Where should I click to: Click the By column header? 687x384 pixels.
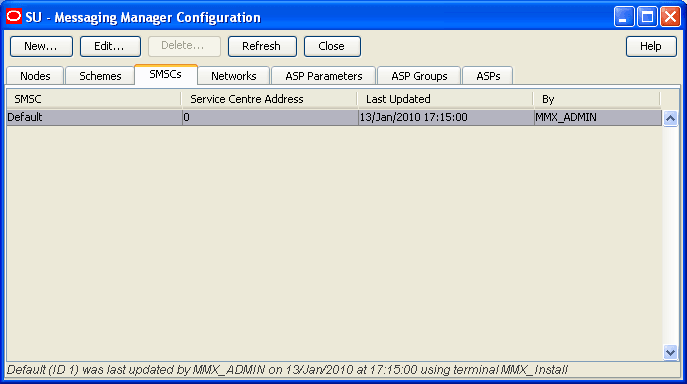597,99
